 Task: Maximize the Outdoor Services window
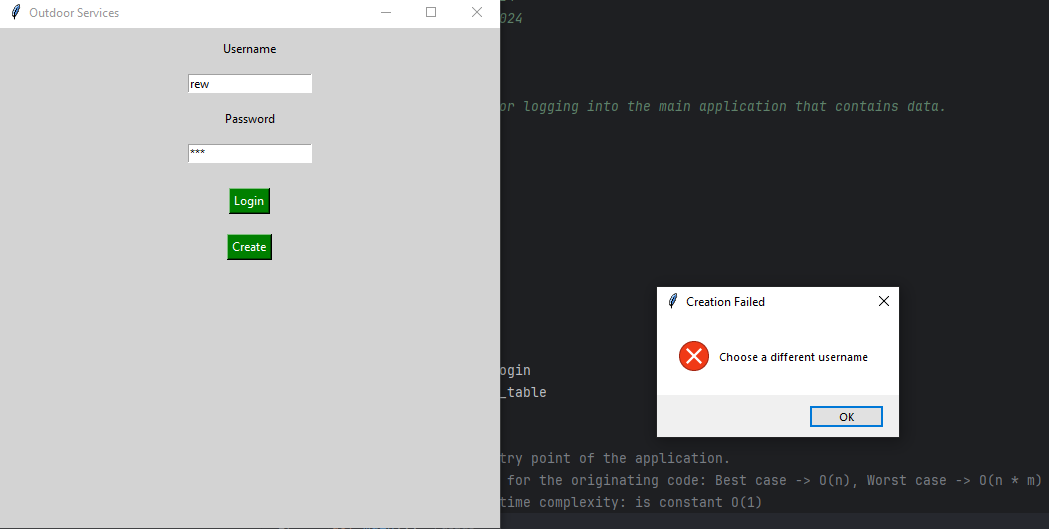431,12
